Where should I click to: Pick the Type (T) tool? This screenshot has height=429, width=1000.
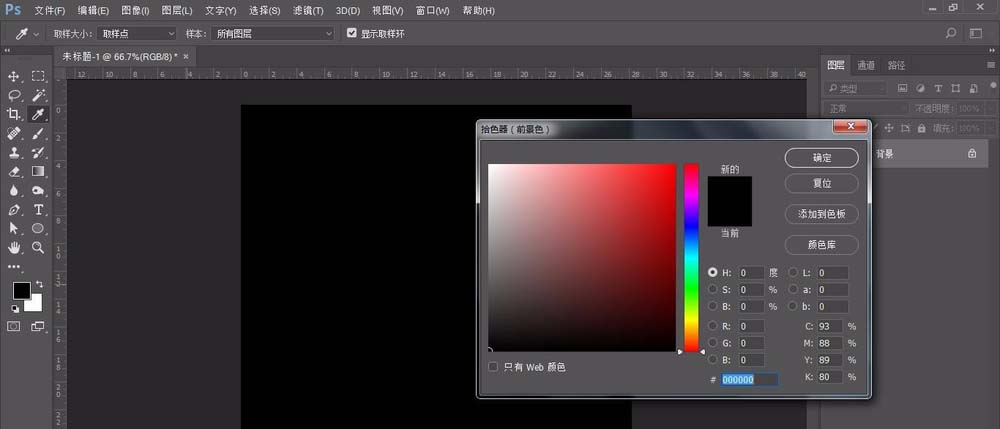(x=38, y=210)
